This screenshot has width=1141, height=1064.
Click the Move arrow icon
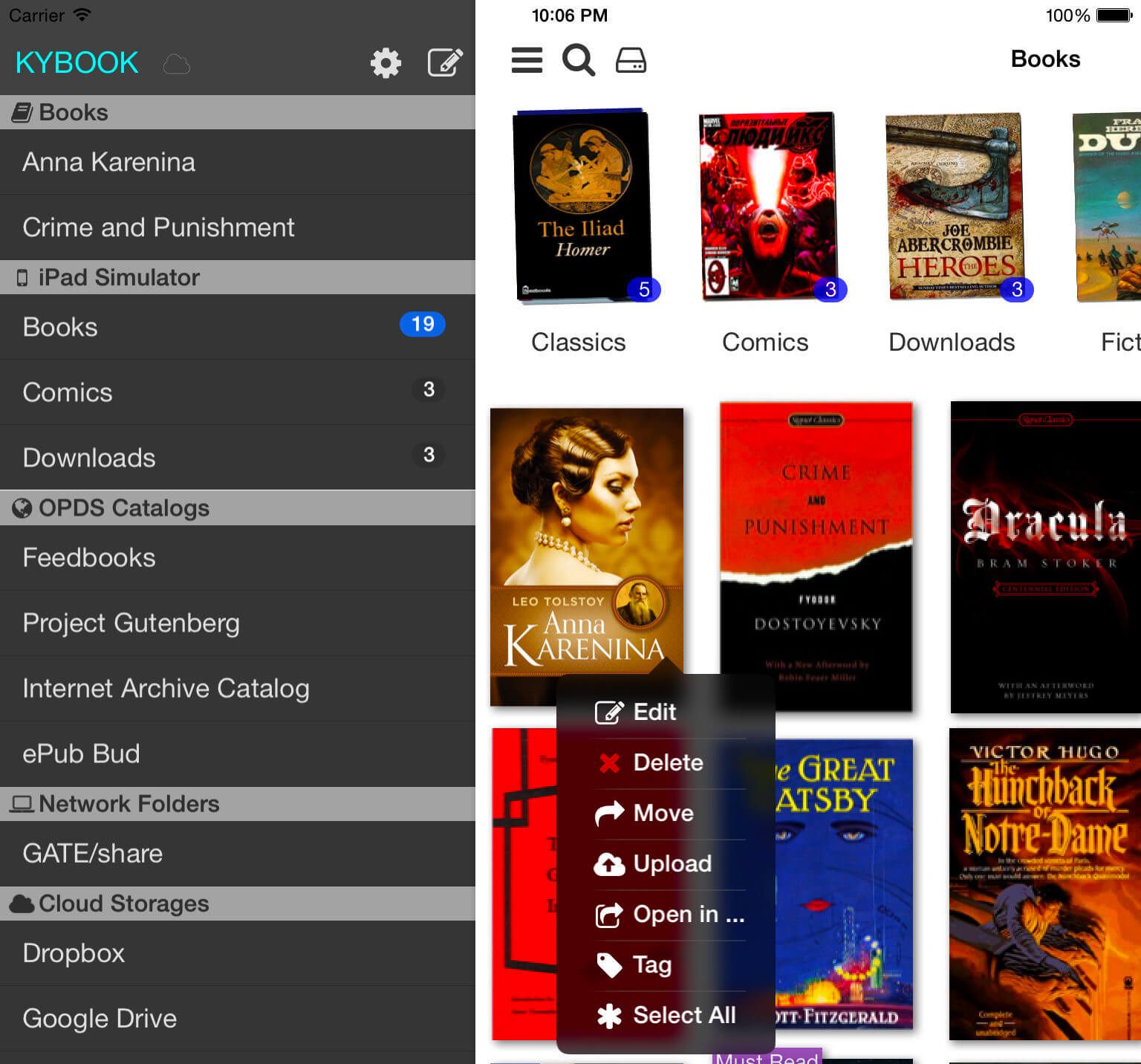tap(609, 813)
